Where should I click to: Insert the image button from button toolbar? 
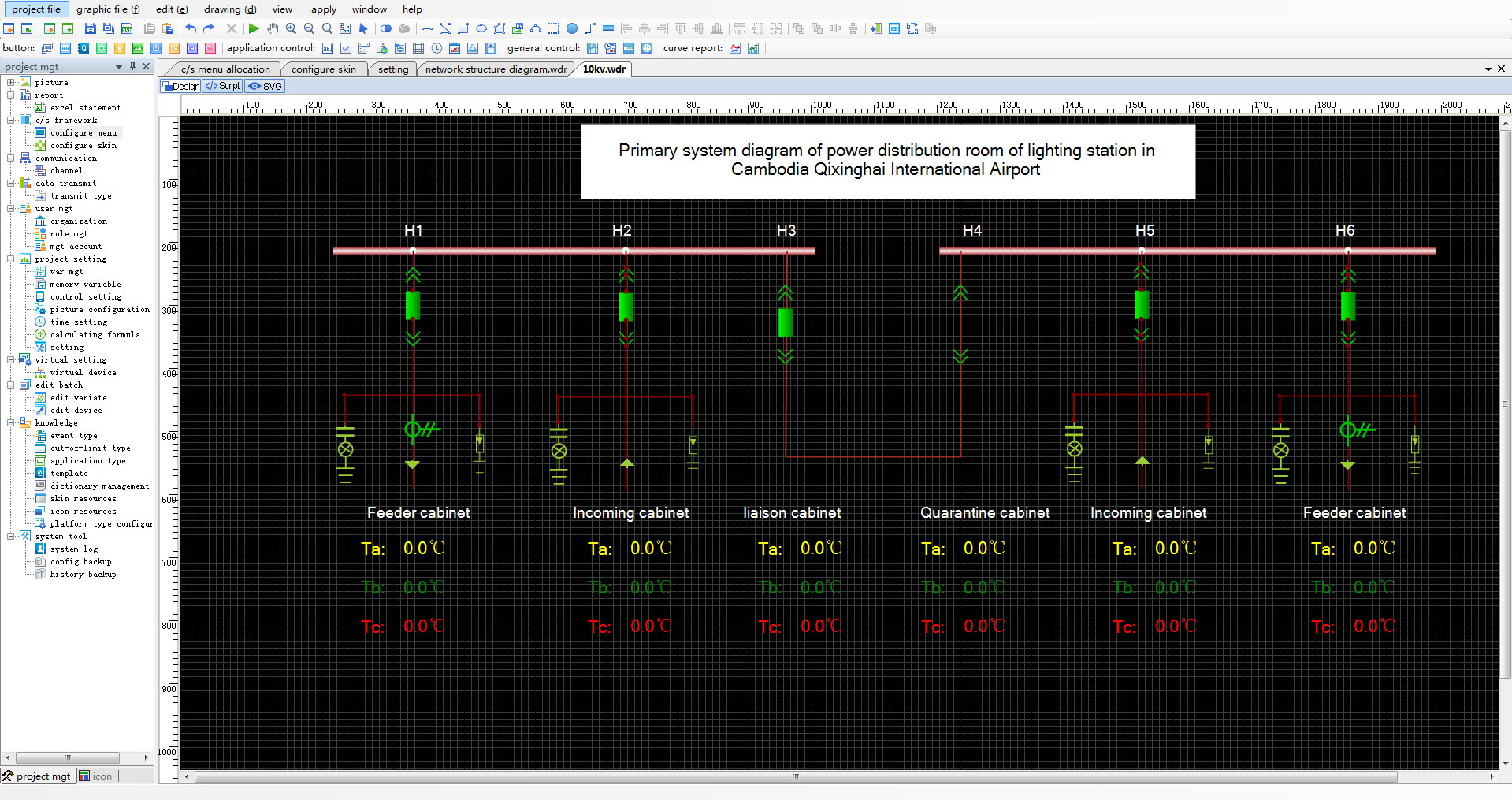138,48
